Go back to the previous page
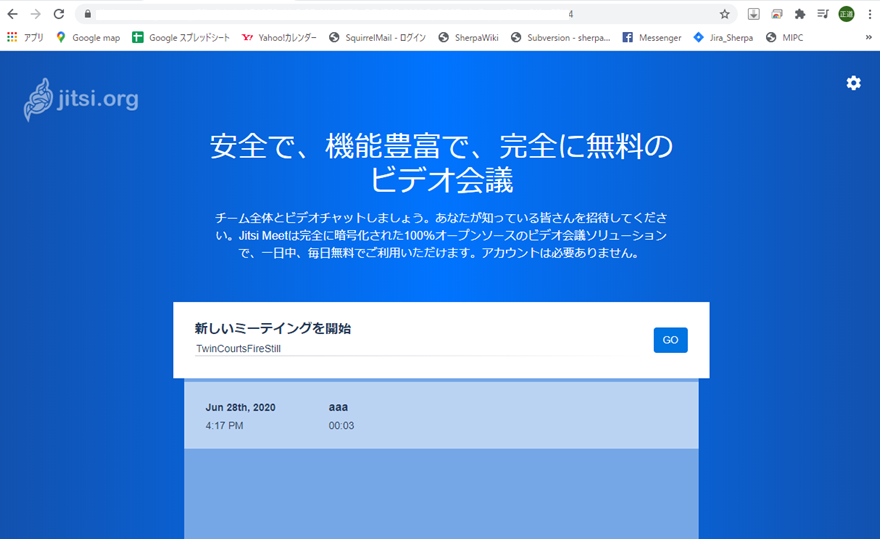 click(12, 14)
